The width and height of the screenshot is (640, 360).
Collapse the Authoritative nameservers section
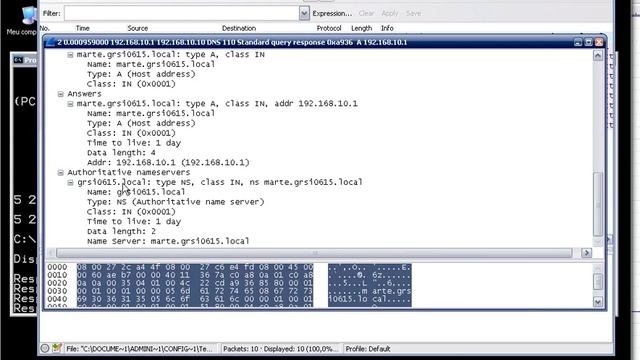60,173
